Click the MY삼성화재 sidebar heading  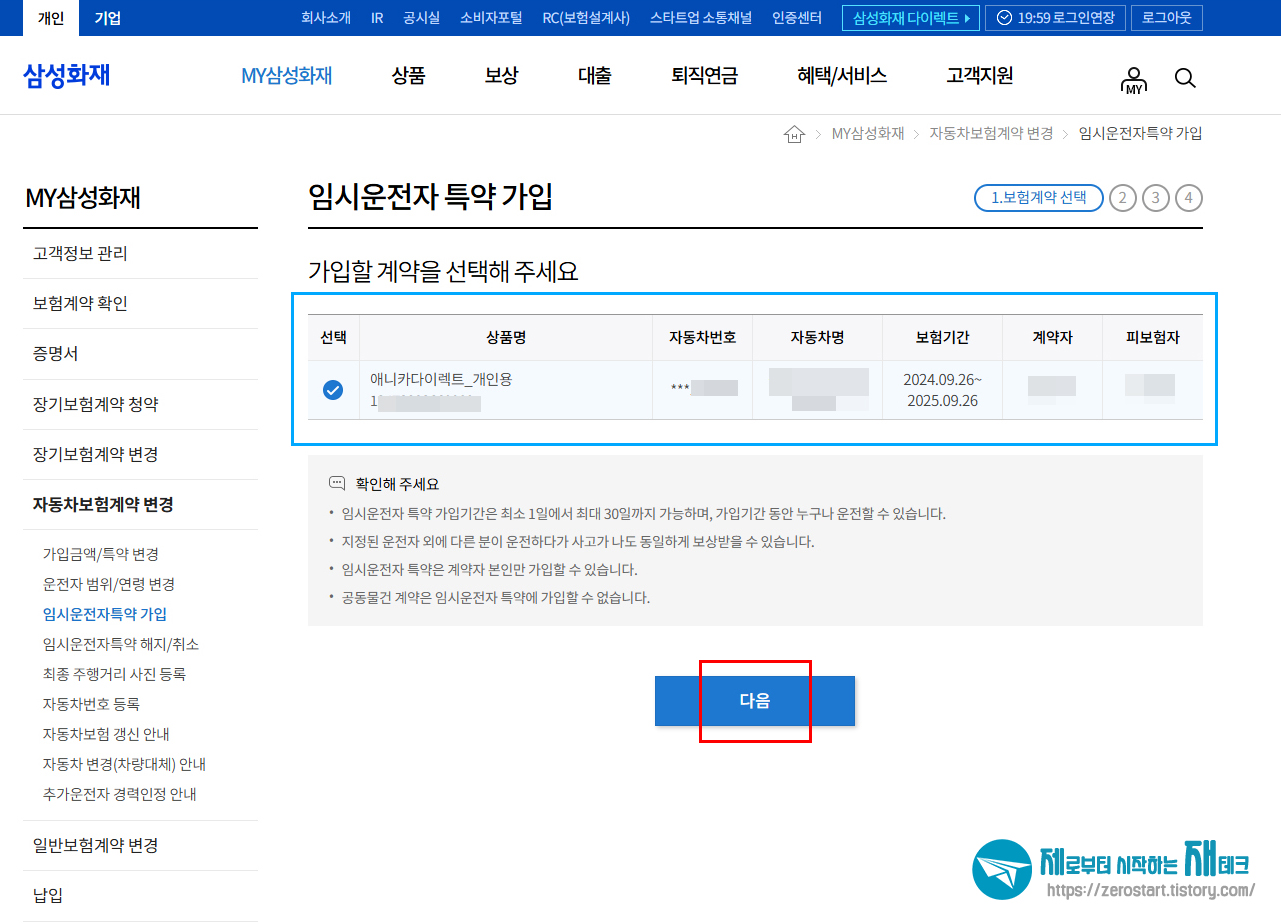tap(83, 198)
